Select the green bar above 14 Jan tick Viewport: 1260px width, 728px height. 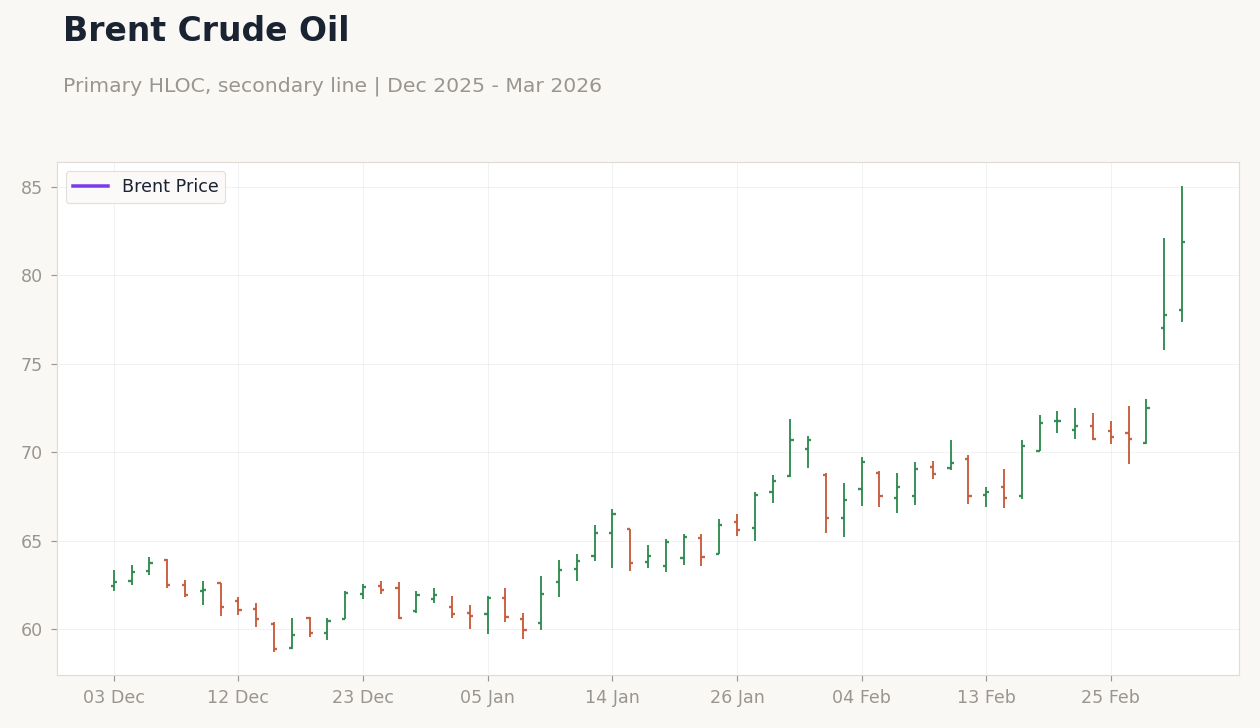tap(612, 538)
